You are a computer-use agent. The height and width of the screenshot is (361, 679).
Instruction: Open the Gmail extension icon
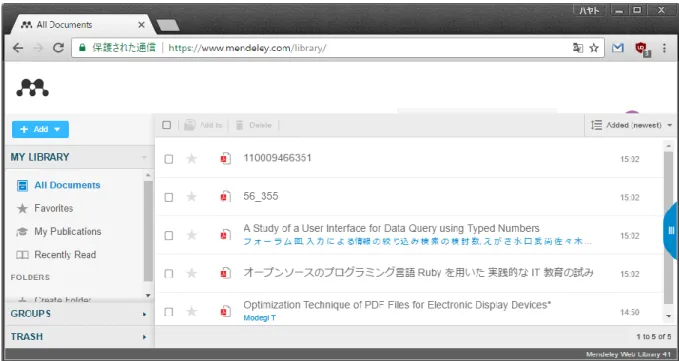pos(618,48)
